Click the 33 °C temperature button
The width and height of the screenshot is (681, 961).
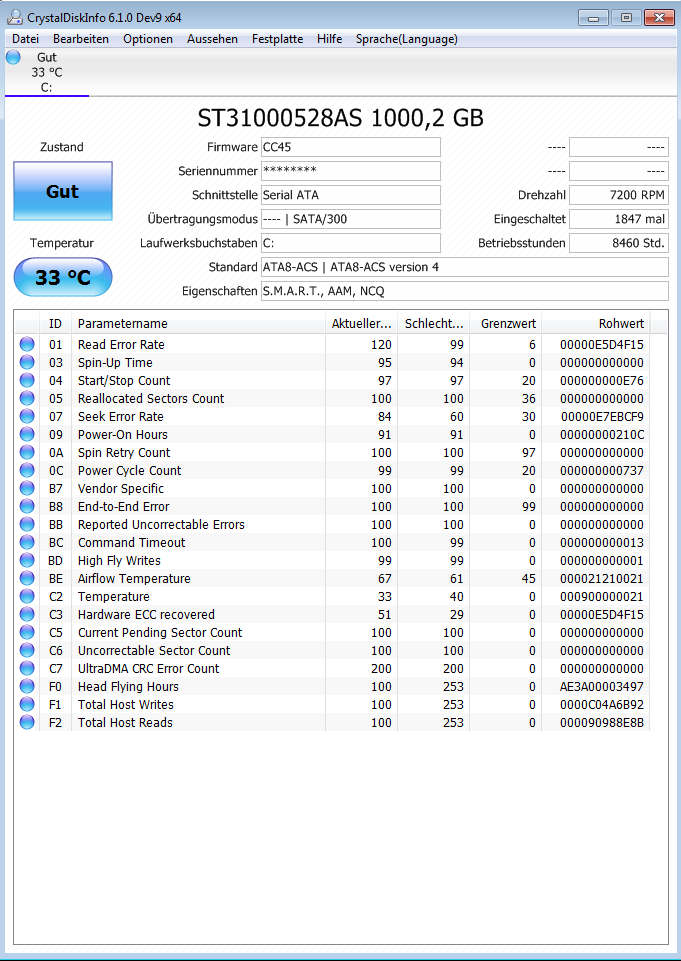[x=63, y=278]
